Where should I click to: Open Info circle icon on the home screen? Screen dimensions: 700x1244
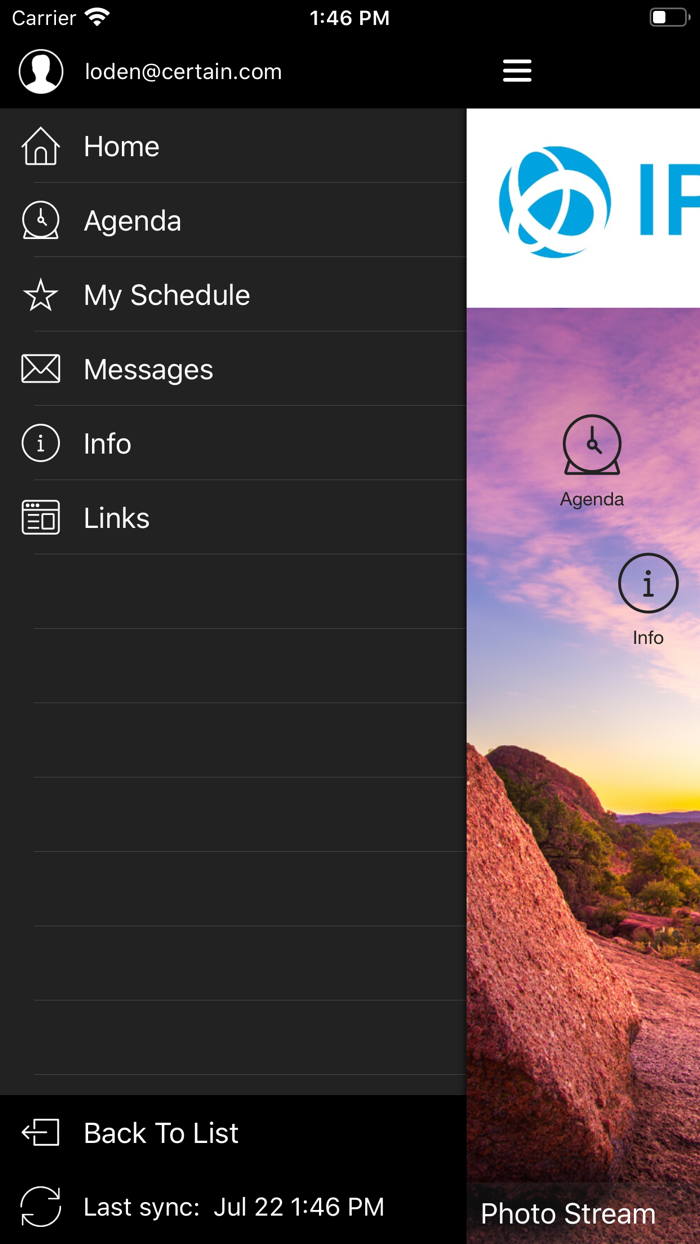pyautogui.click(x=648, y=583)
